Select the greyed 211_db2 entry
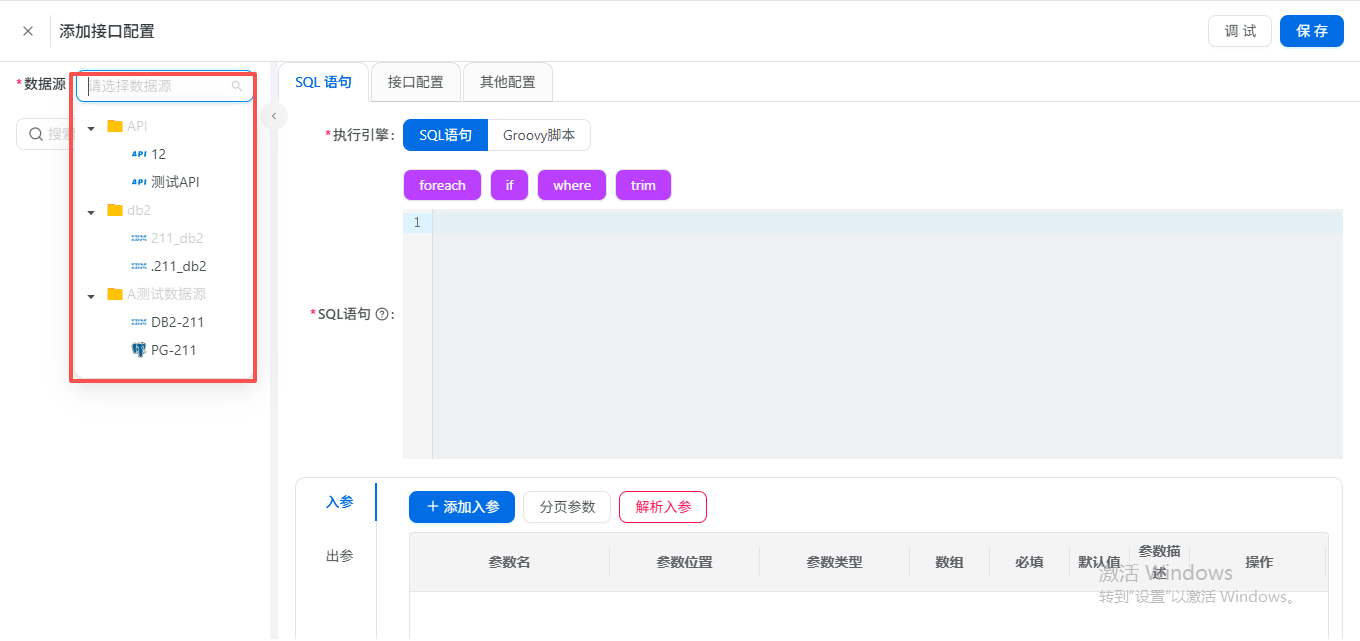Image resolution: width=1360 pixels, height=641 pixels. [x=177, y=238]
